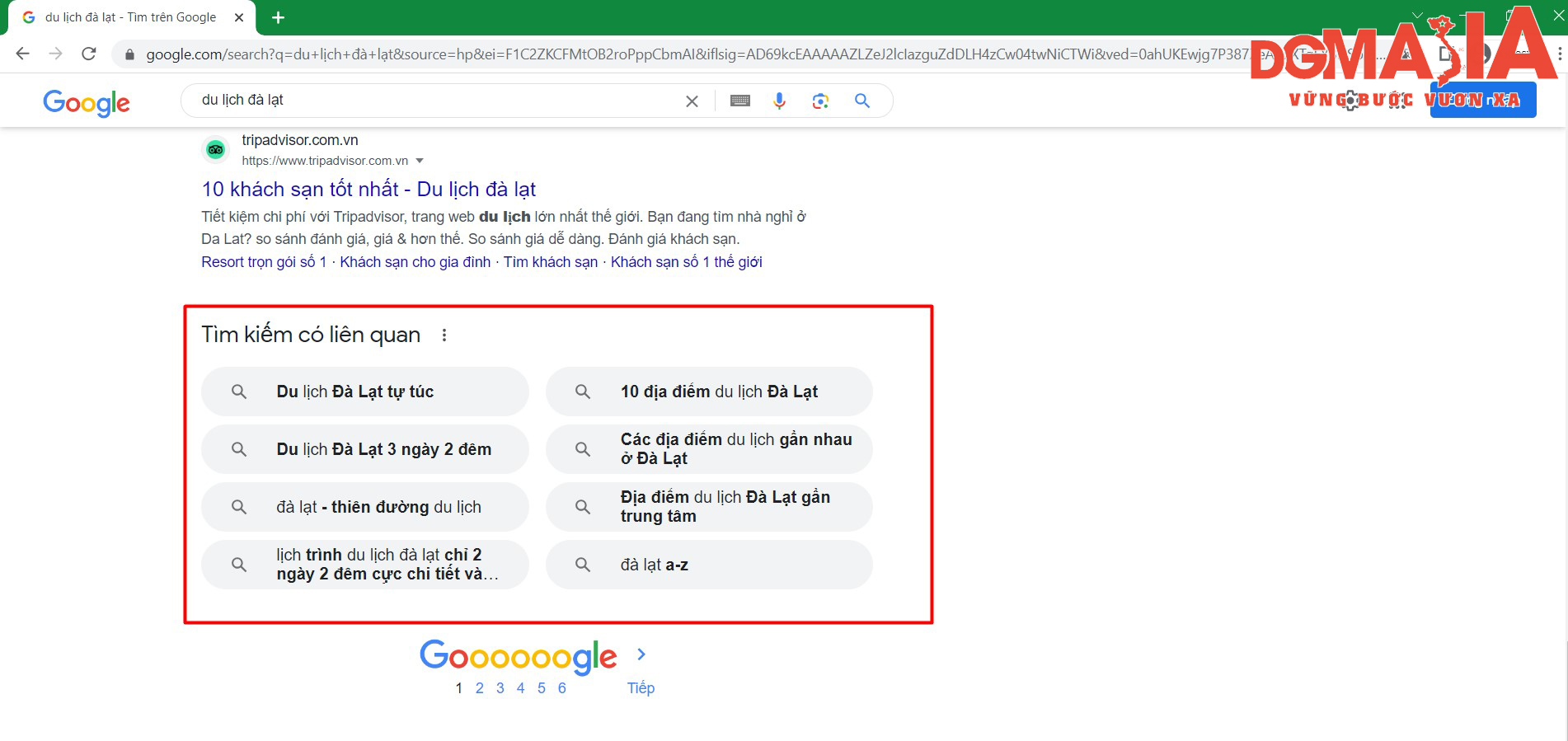Open a new browser tab
Image resolution: width=1568 pixels, height=741 pixels.
(x=278, y=17)
